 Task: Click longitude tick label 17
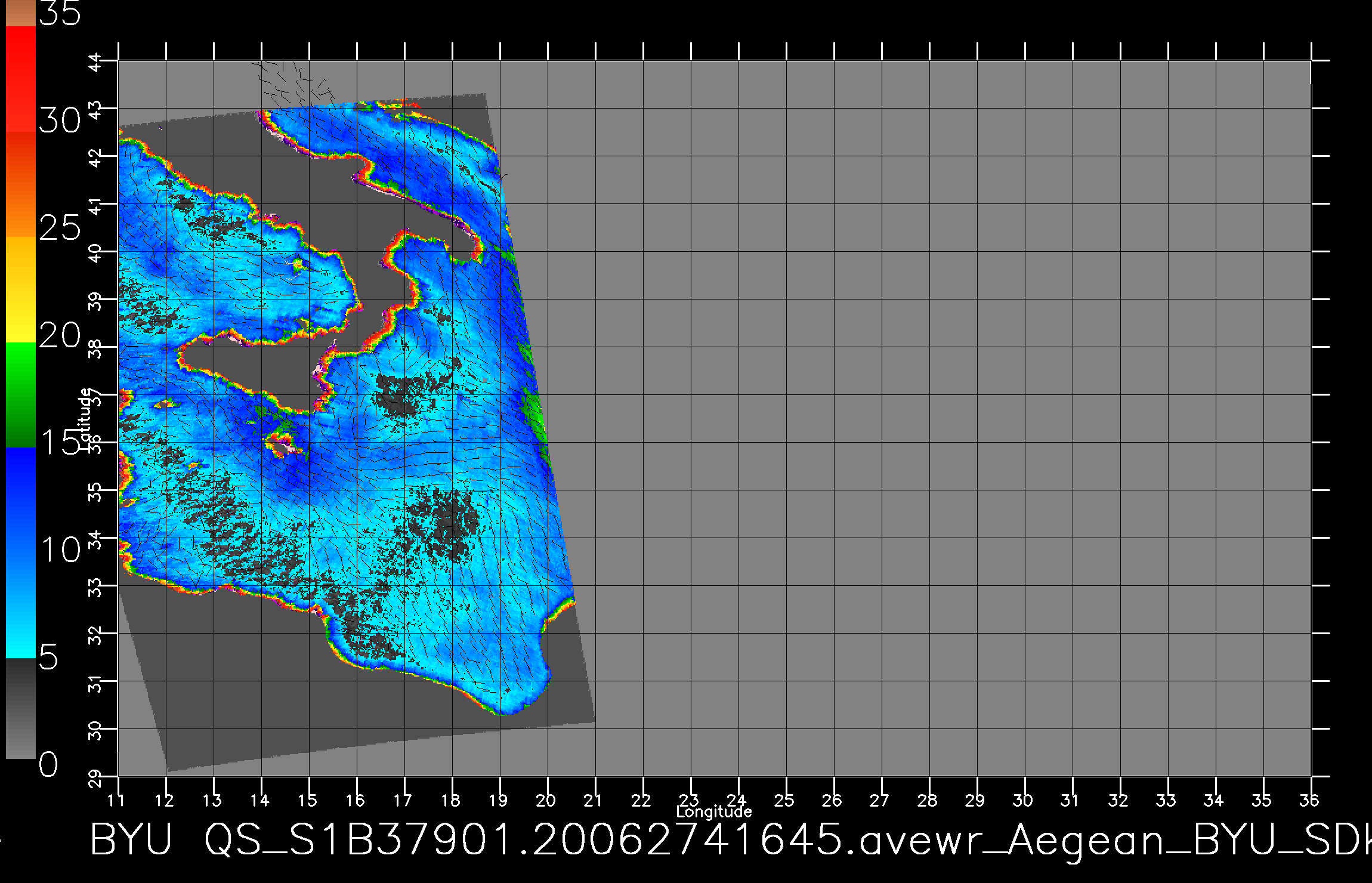[403, 801]
